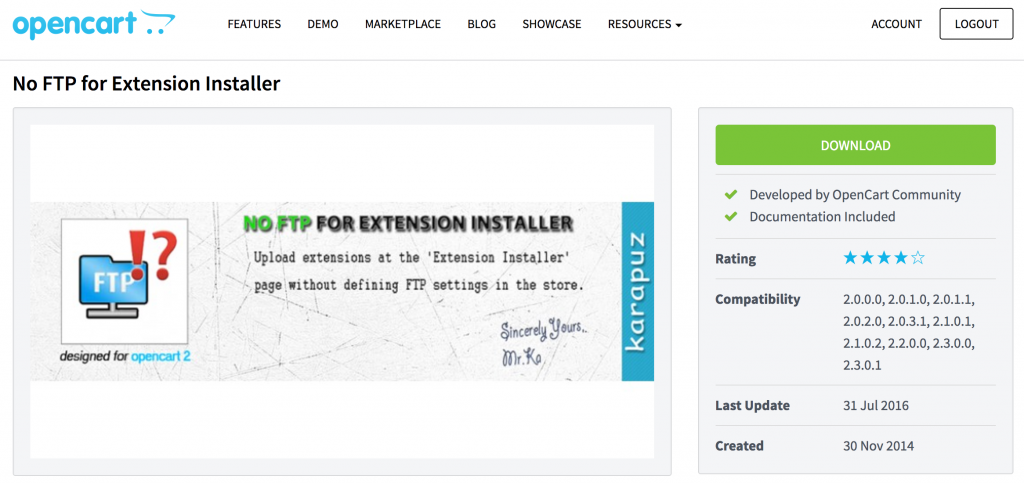Go to the Demo page

coord(323,24)
